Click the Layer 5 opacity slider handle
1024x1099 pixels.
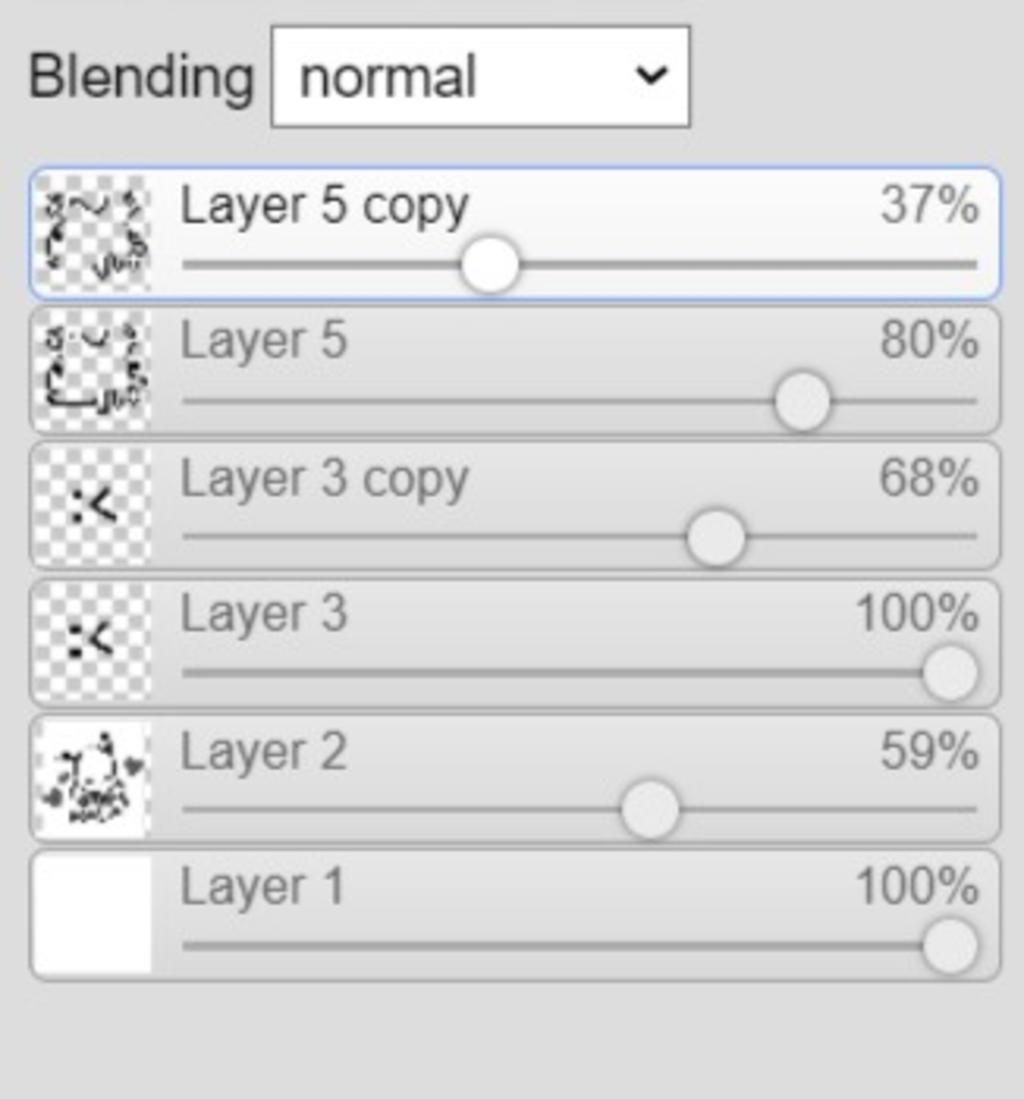click(802, 402)
